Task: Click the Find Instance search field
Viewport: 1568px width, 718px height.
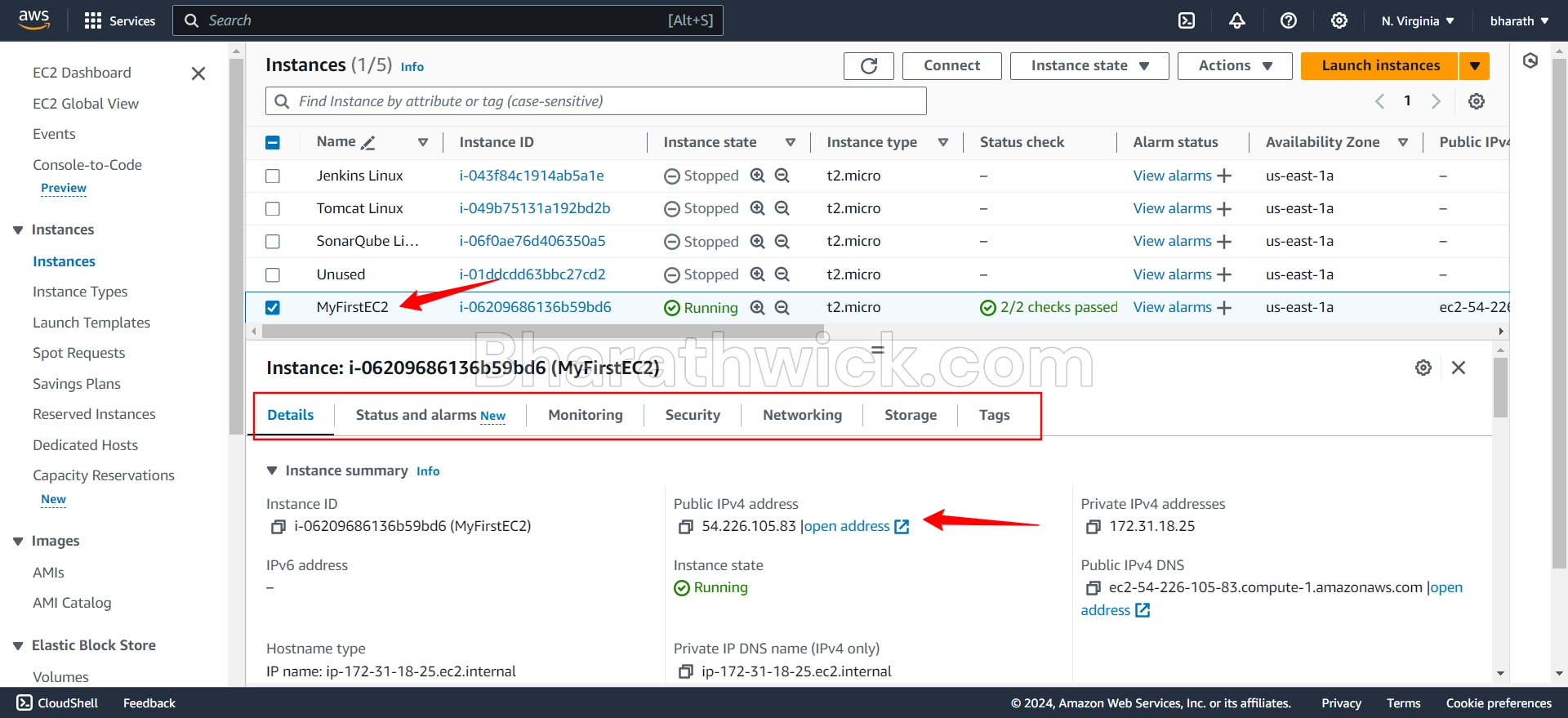Action: pos(596,101)
